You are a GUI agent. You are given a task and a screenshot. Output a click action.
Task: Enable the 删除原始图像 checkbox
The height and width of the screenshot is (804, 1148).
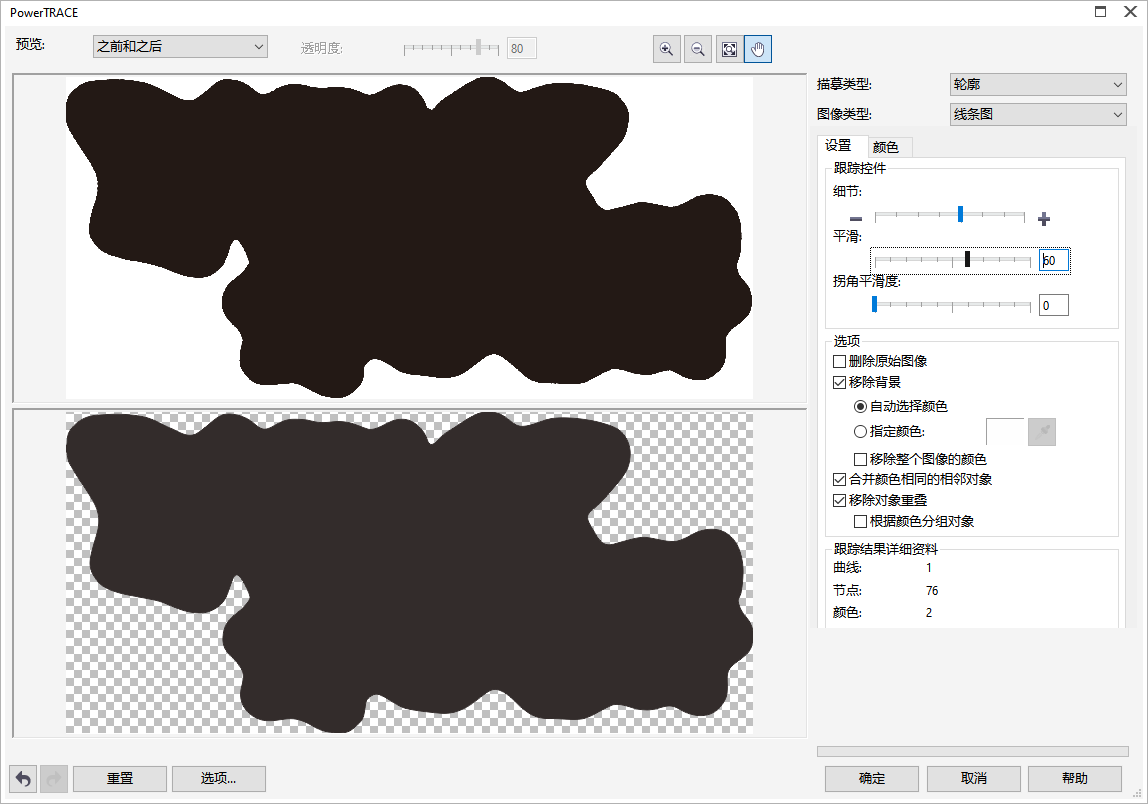click(840, 361)
